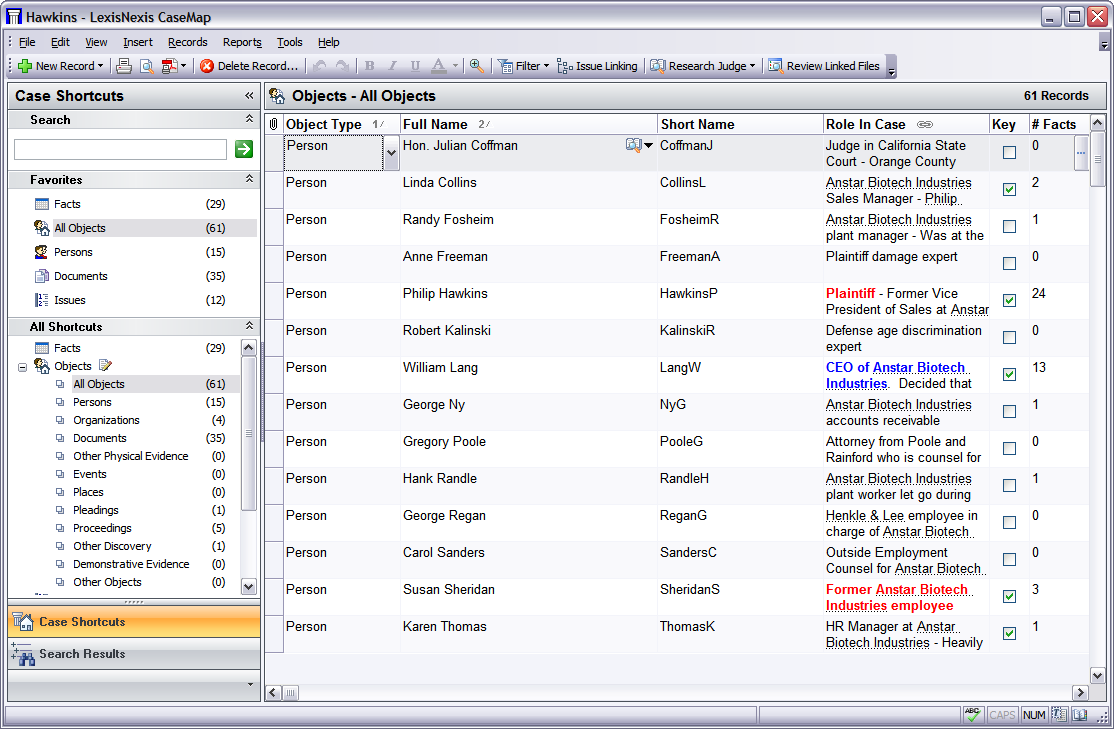
Task: Click the Review Linked Files toolbar button
Action: click(823, 66)
